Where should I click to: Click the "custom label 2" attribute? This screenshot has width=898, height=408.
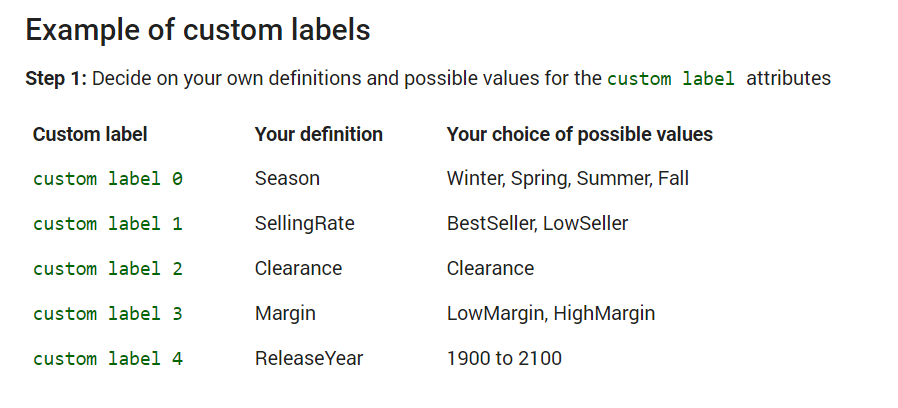point(108,269)
